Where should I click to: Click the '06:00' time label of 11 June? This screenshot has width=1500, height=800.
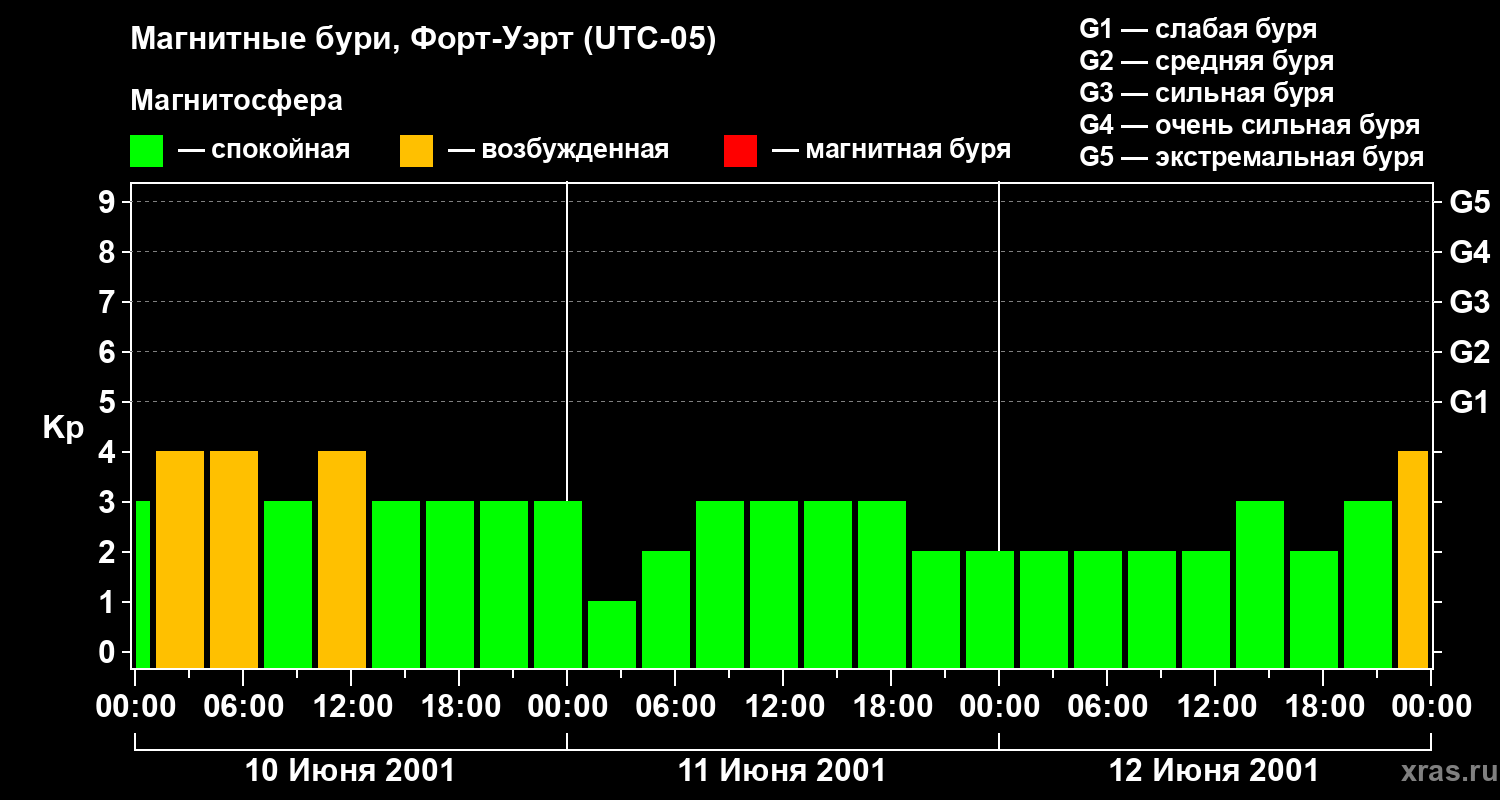click(676, 706)
